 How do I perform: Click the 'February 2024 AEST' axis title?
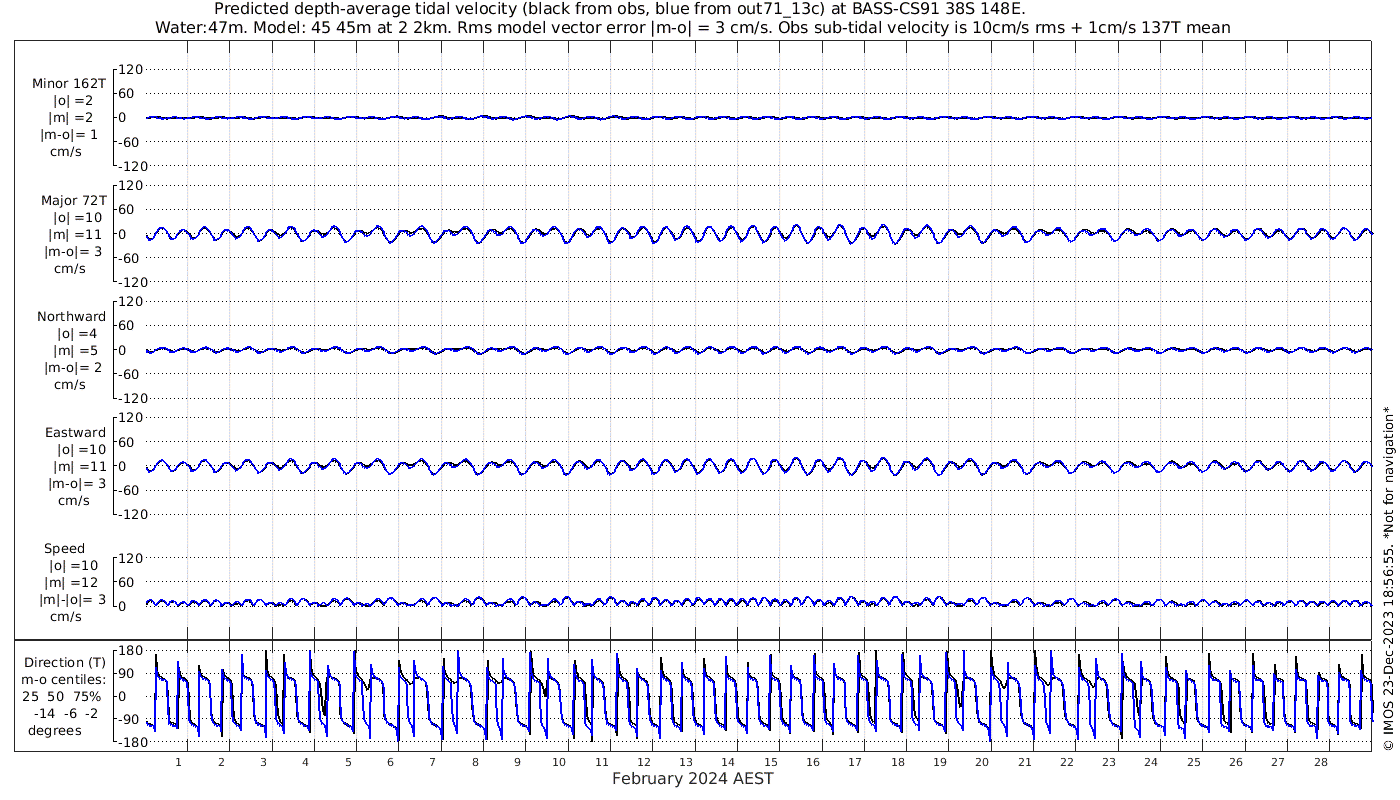pos(693,779)
